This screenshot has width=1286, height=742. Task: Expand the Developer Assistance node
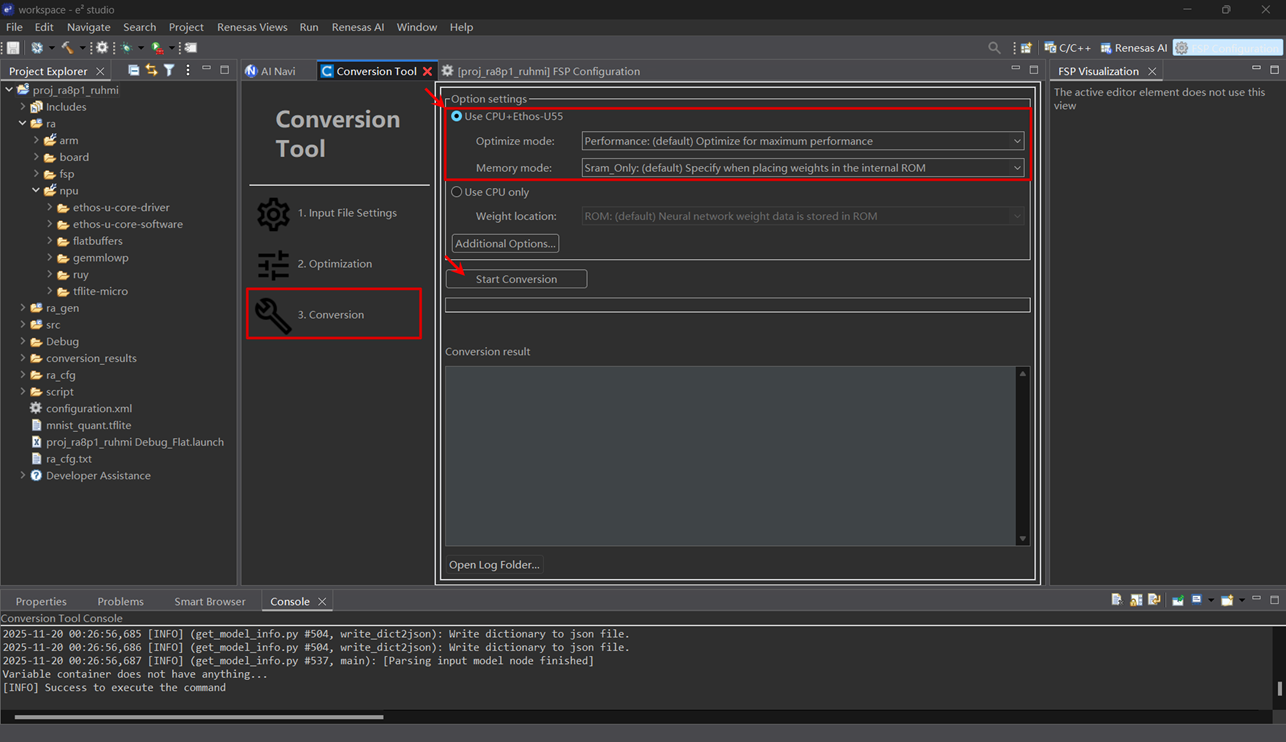click(23, 475)
